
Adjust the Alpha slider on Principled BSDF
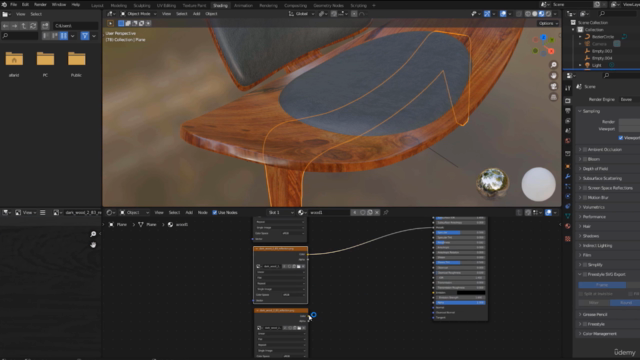pyautogui.click(x=460, y=303)
